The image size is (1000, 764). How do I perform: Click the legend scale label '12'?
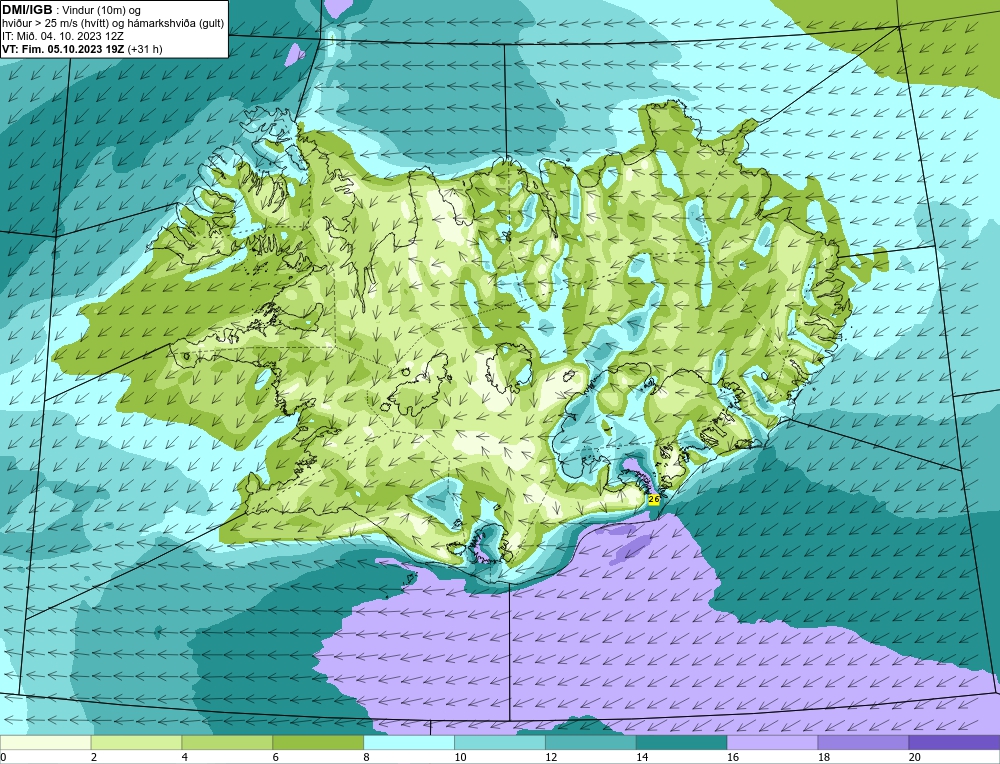pos(551,757)
